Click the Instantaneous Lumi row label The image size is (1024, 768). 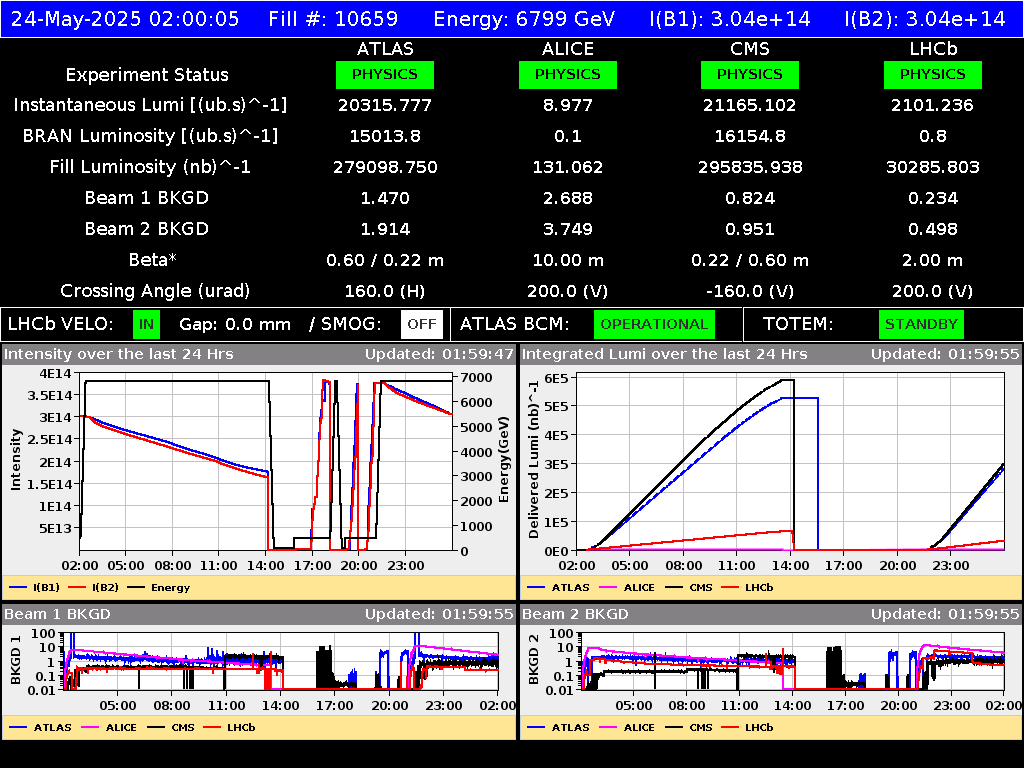[150, 105]
